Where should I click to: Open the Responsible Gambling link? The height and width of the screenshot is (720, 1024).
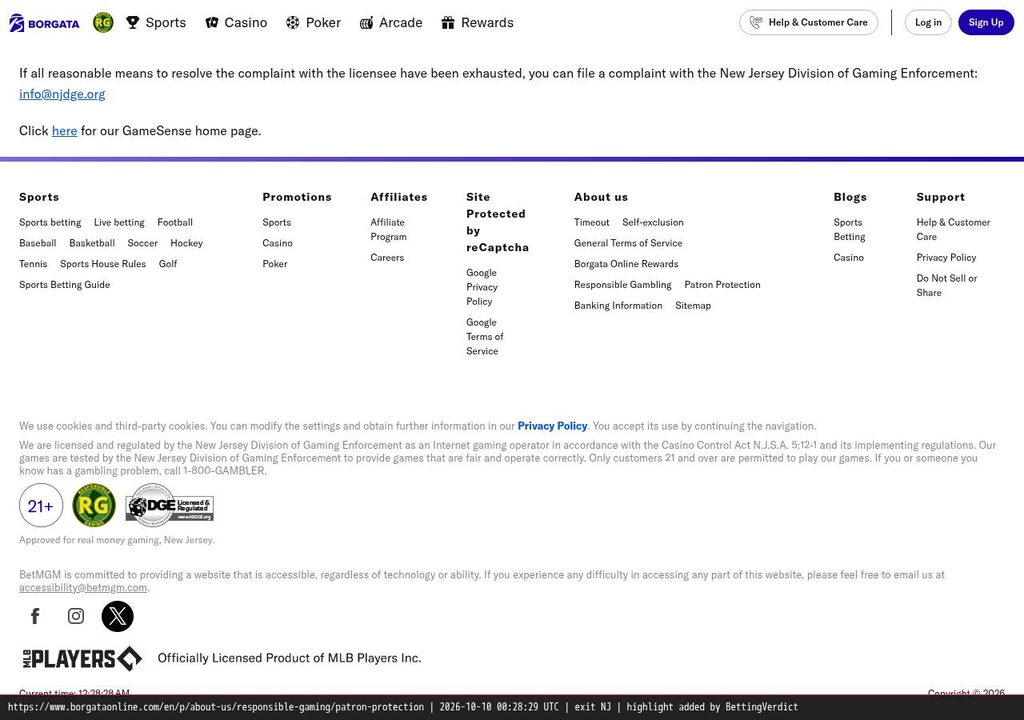623,285
